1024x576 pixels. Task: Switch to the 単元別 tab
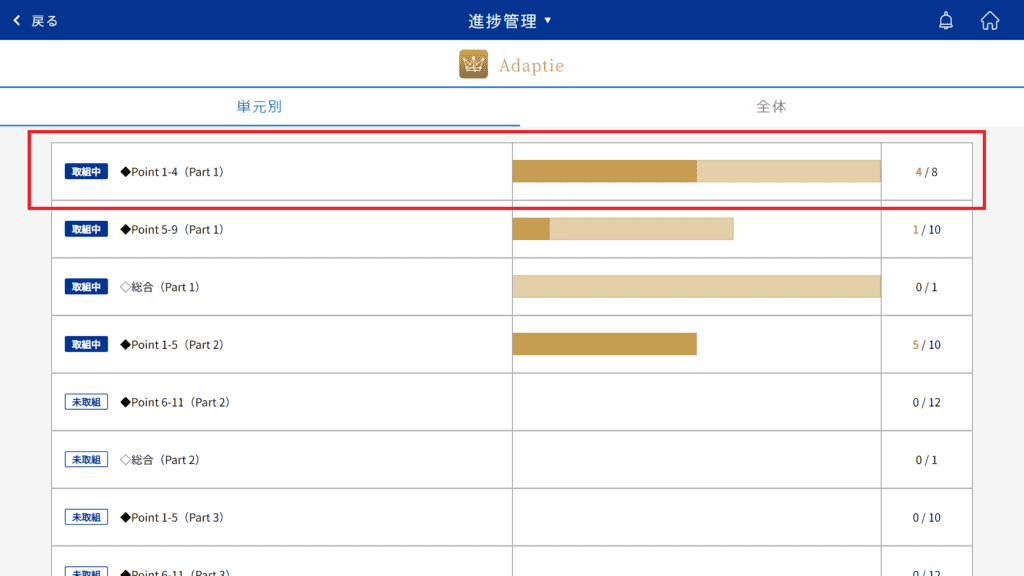260,106
